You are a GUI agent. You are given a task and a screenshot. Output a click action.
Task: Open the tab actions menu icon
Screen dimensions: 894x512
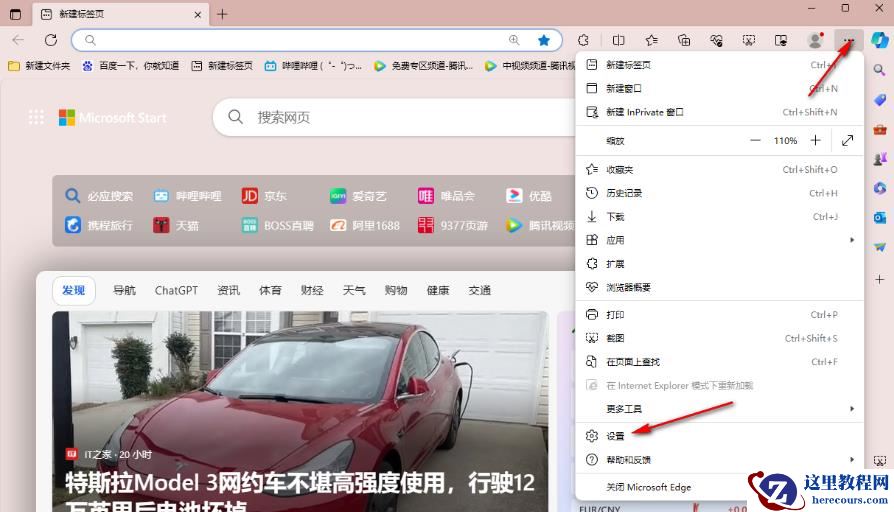tap(15, 14)
